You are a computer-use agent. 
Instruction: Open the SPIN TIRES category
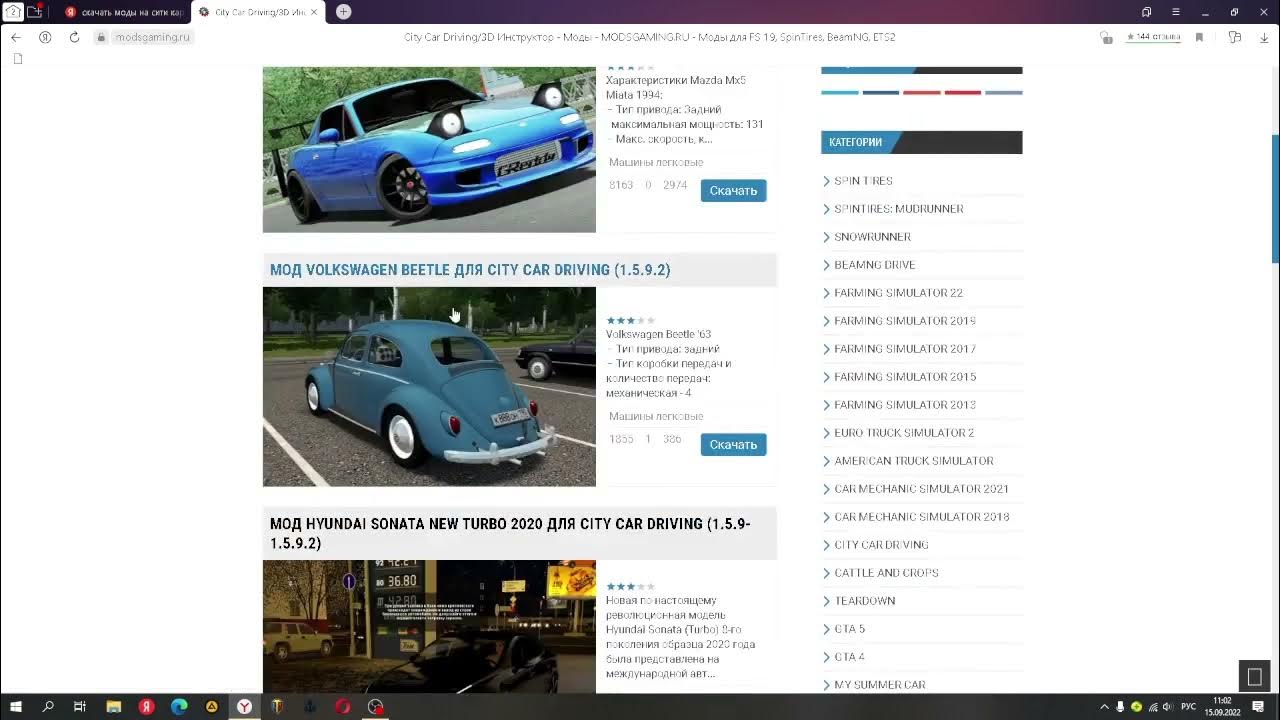(x=863, y=181)
